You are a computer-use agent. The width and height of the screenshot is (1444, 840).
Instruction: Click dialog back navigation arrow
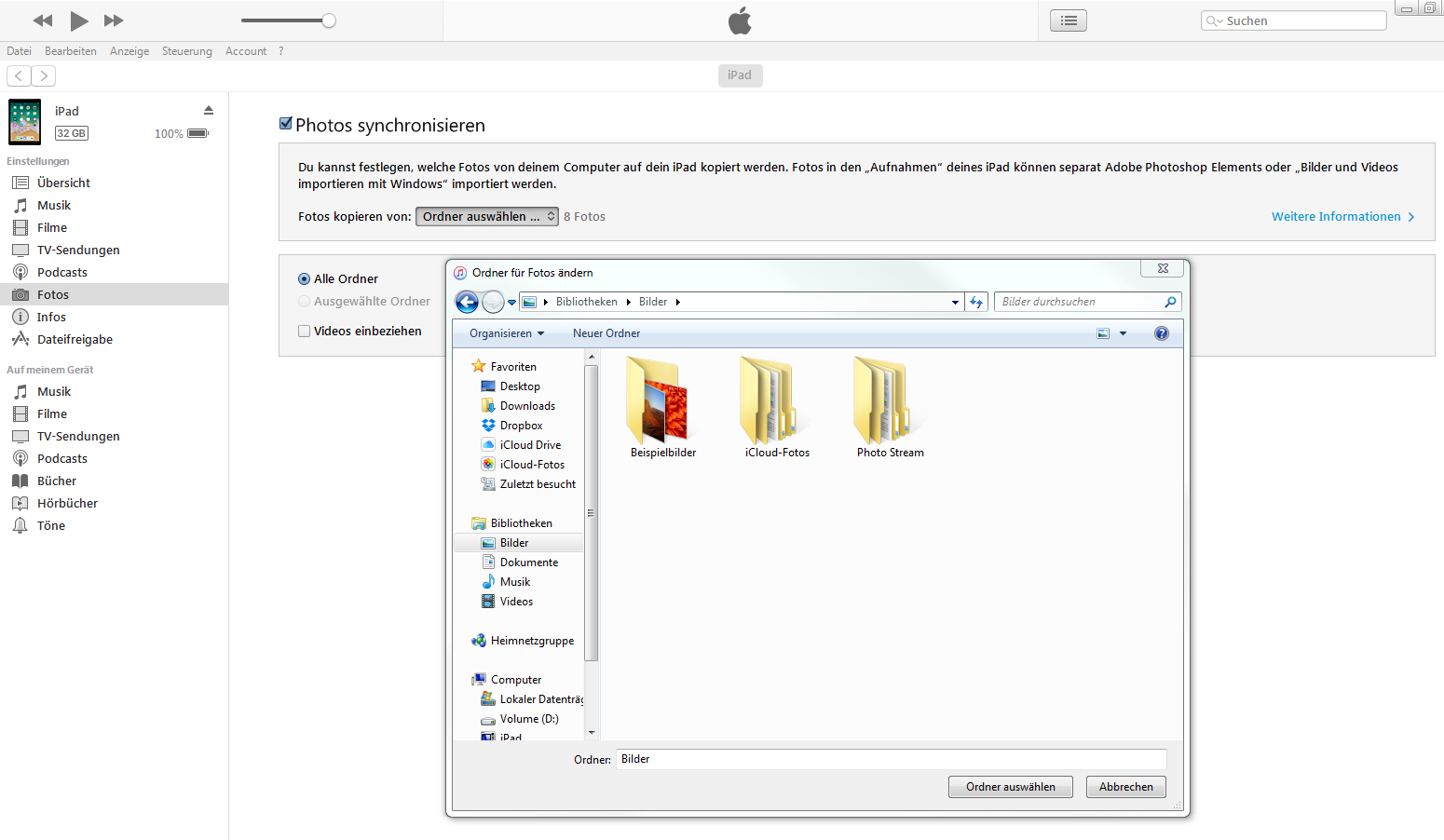tap(467, 302)
